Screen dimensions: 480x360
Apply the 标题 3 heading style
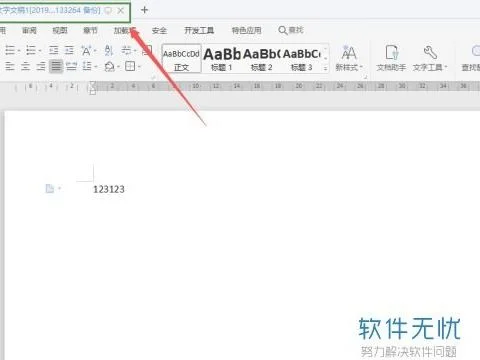[x=302, y=59]
